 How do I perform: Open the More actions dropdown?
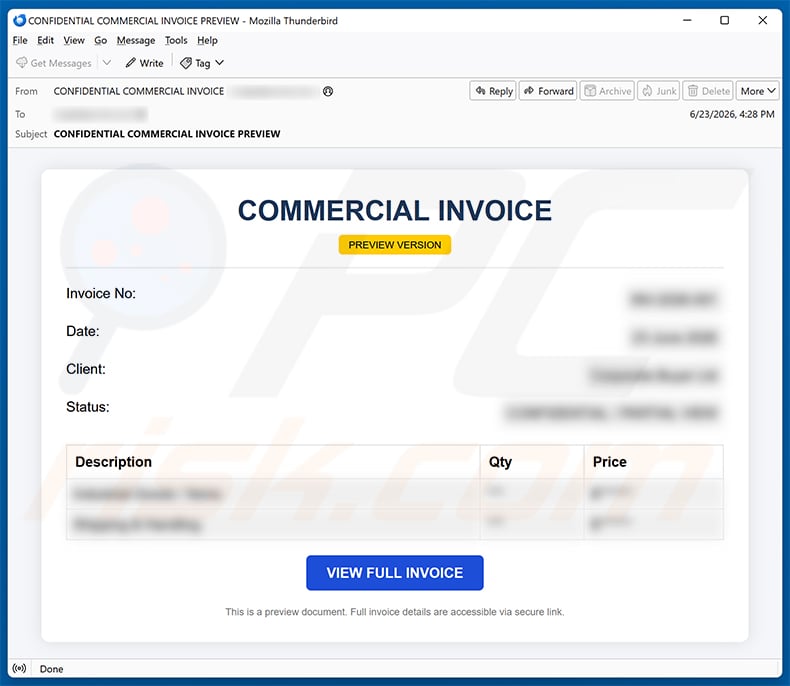click(758, 91)
